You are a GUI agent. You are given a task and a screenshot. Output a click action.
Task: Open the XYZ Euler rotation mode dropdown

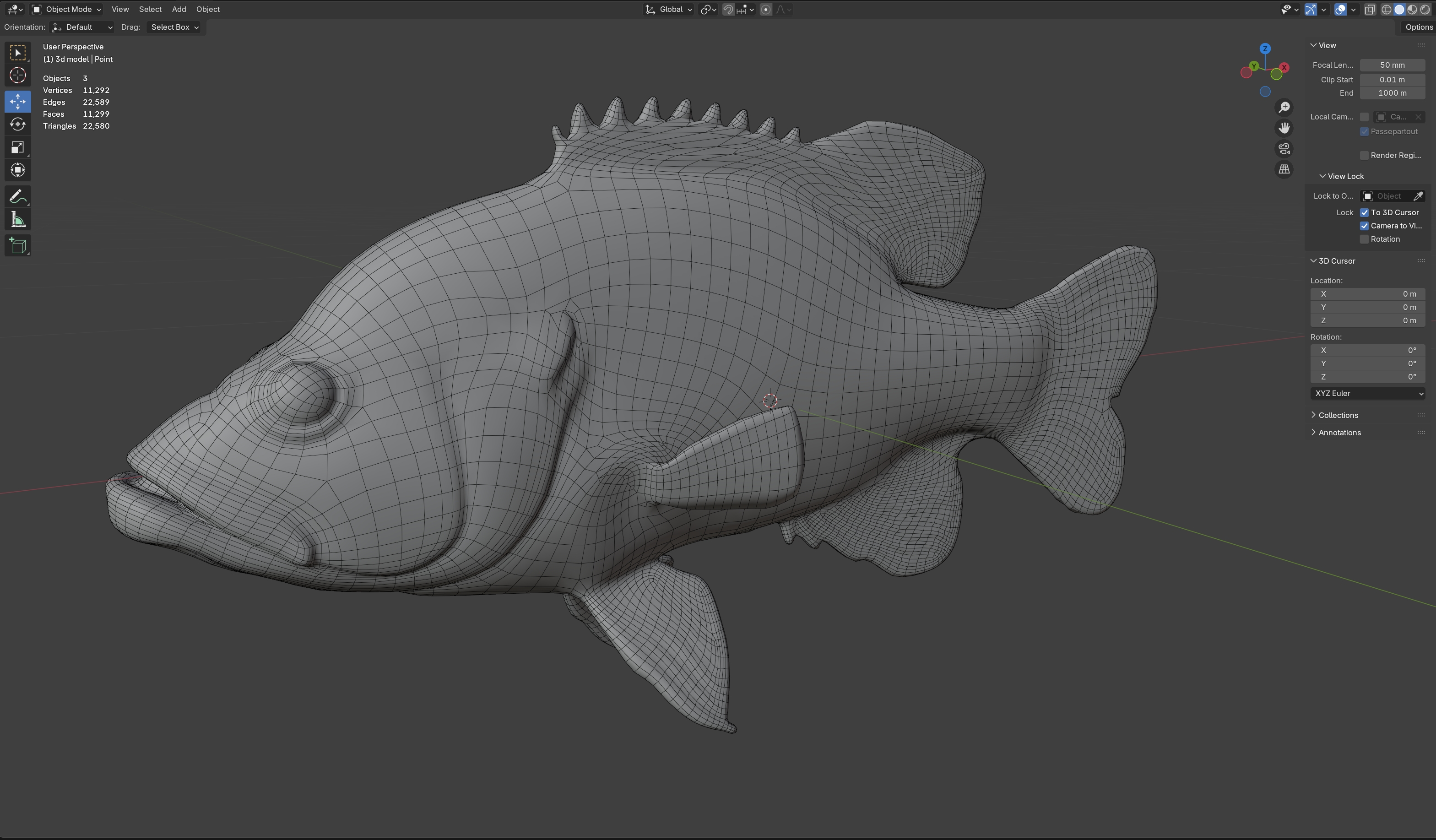pyautogui.click(x=1368, y=393)
